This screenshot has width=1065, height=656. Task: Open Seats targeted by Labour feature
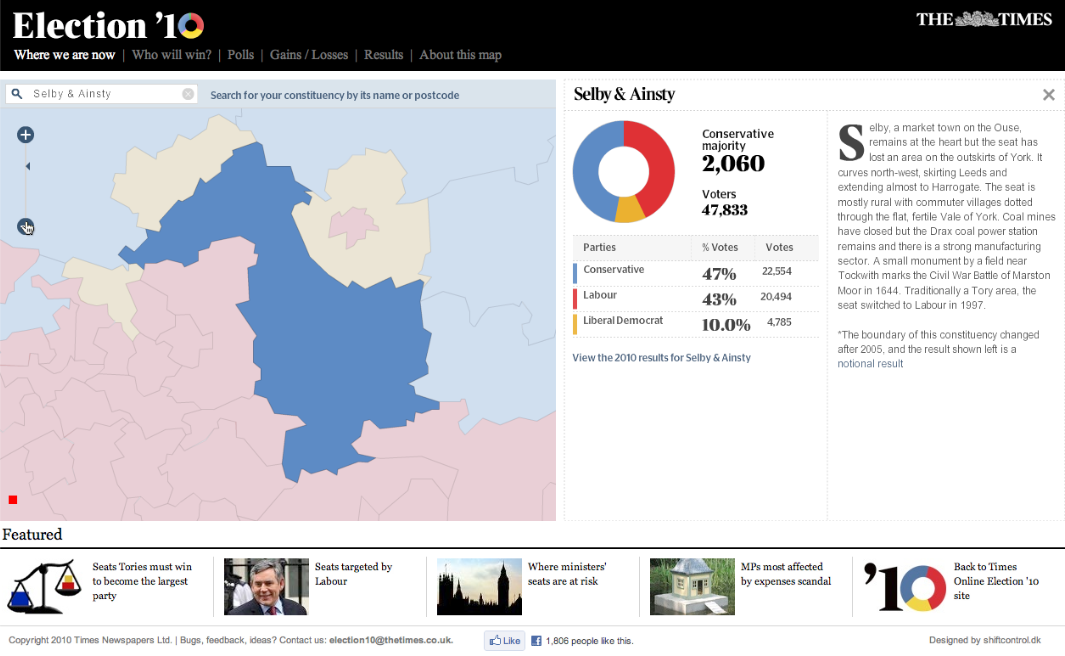coord(353,574)
